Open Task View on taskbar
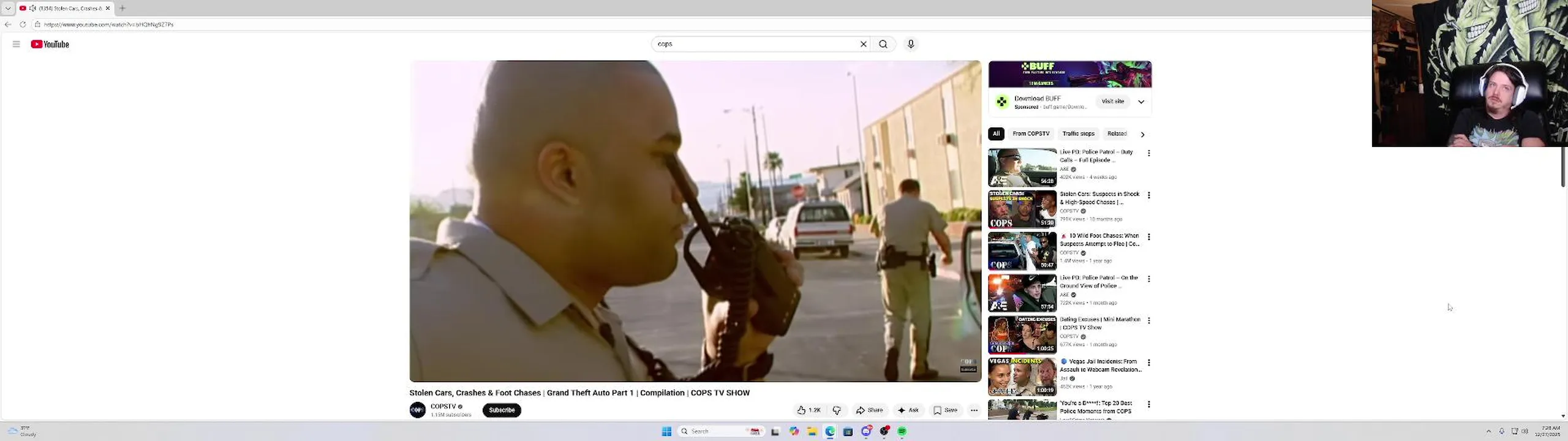 775,431
